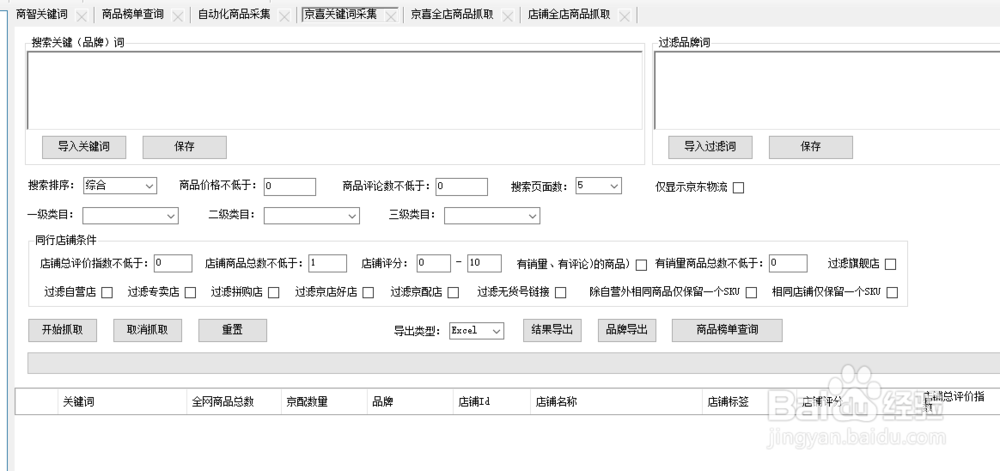The image size is (1000, 471).
Task: Click the 过滤品牌词 text area
Action: (x=827, y=90)
